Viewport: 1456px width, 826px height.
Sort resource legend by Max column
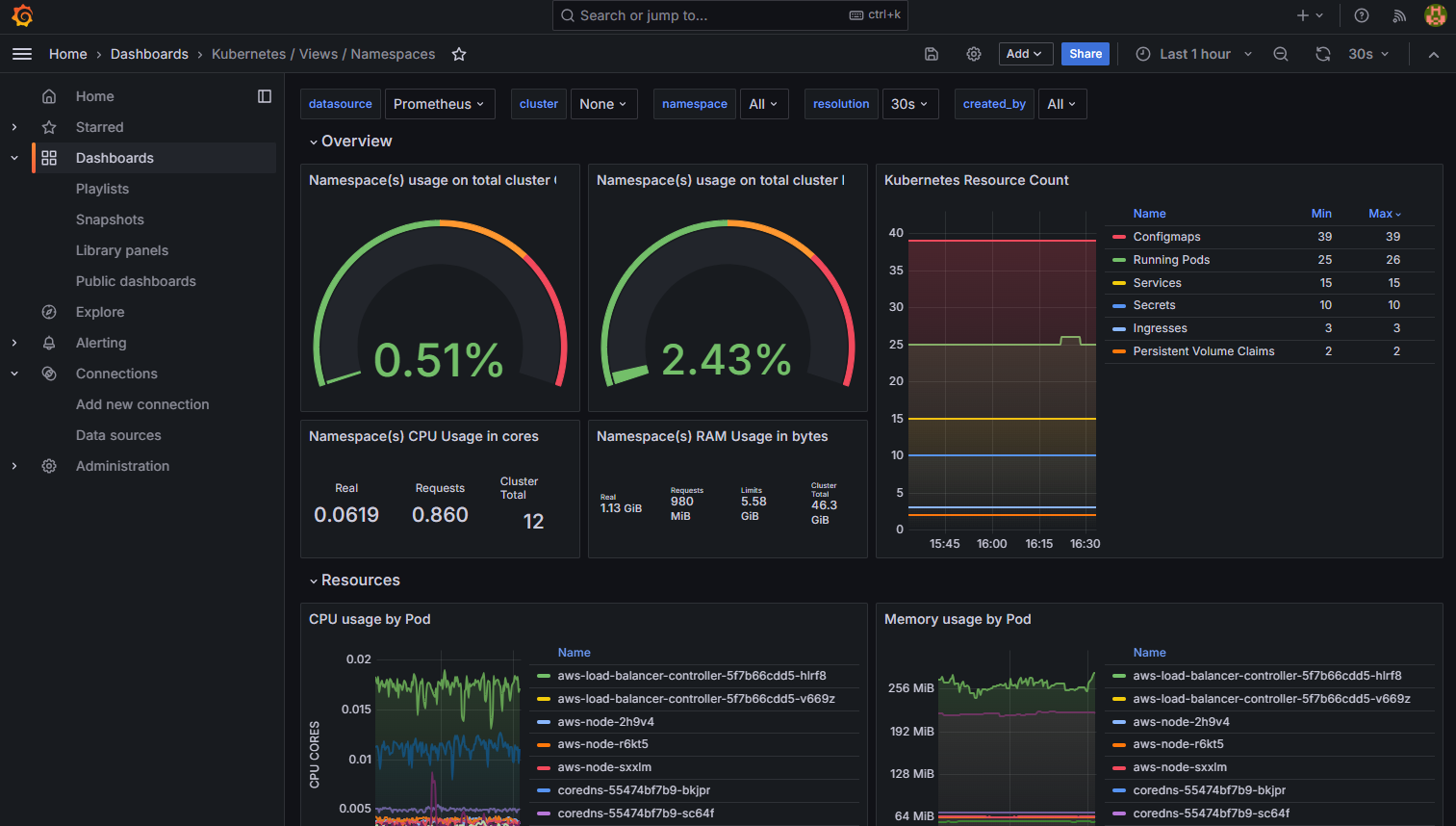1385,214
